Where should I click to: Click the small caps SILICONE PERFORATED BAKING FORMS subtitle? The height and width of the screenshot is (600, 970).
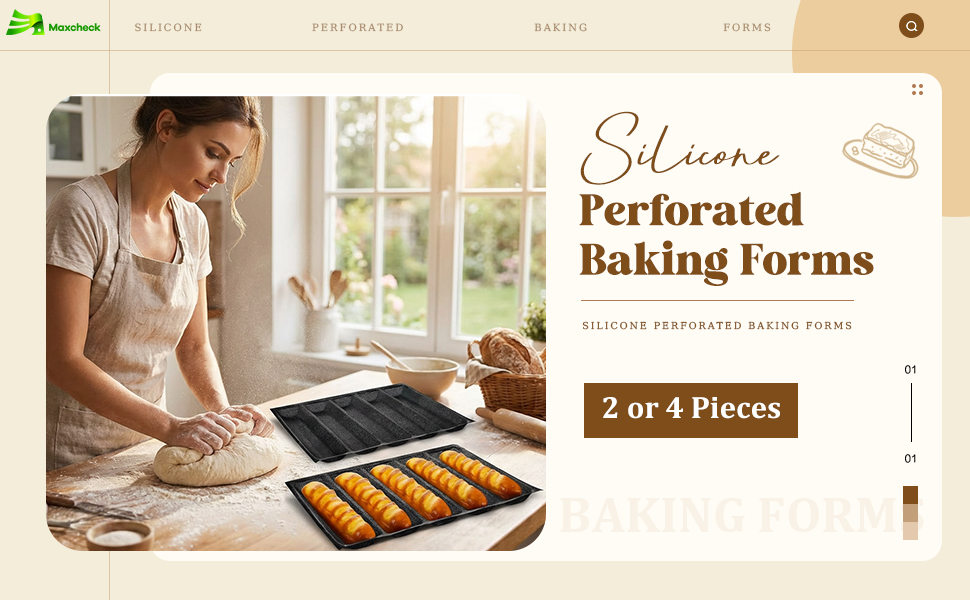(x=717, y=325)
